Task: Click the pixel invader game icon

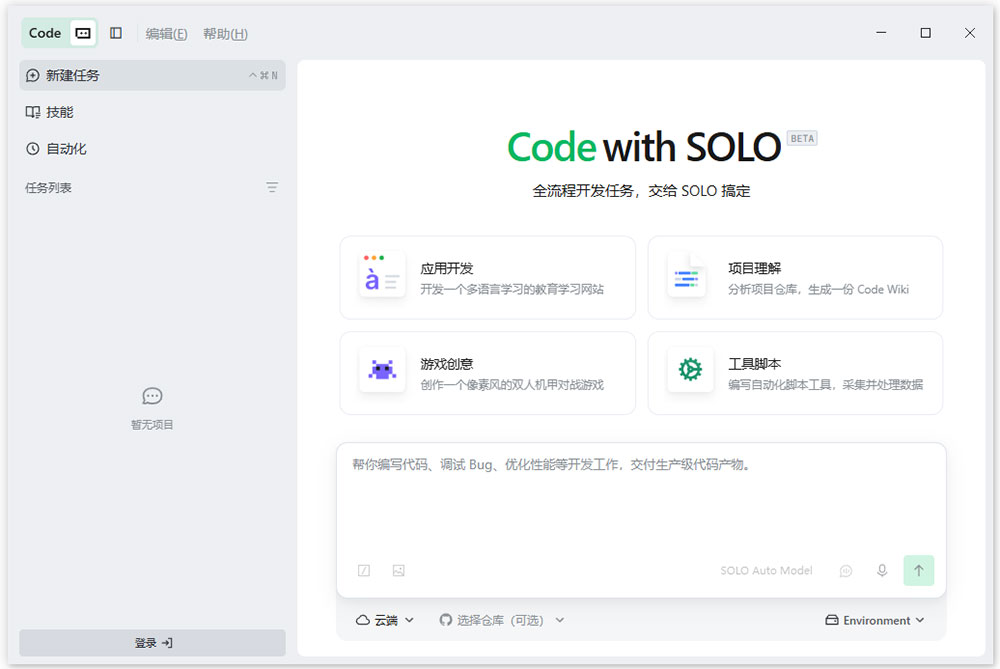Action: tap(382, 369)
